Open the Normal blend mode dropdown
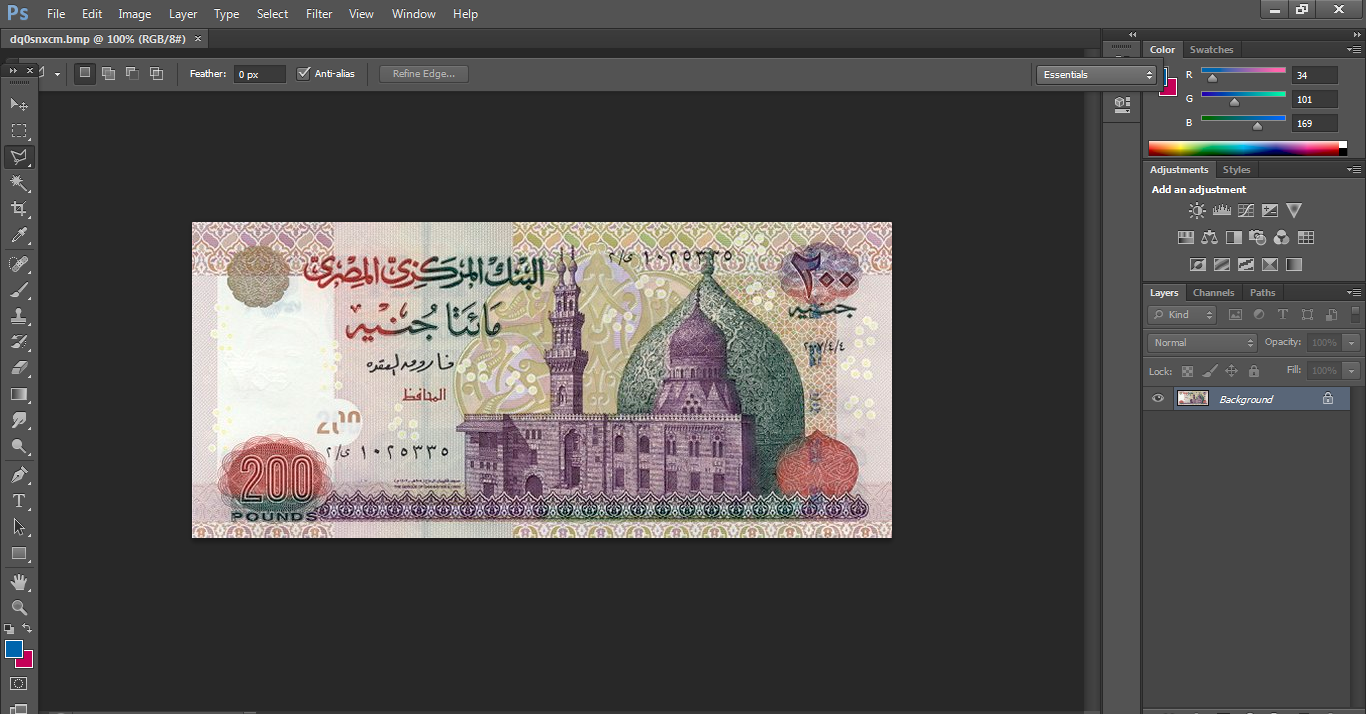The width and height of the screenshot is (1366, 714). point(1202,343)
